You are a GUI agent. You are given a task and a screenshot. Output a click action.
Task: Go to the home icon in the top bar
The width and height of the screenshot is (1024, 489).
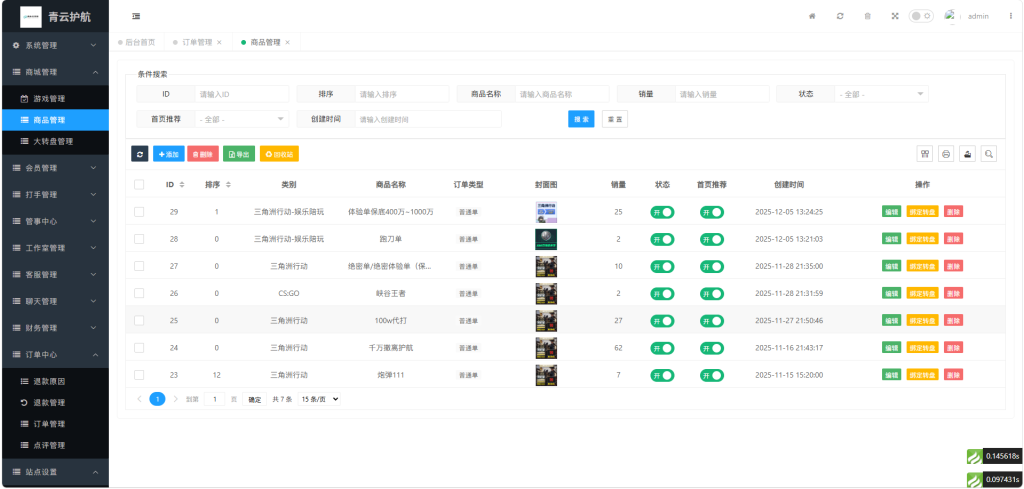pyautogui.click(x=812, y=16)
